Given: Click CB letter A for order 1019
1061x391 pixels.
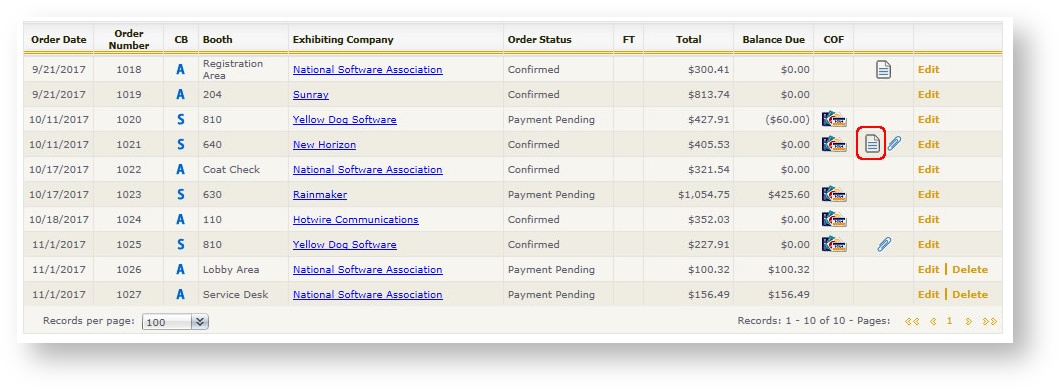Looking at the screenshot, I should tap(181, 95).
